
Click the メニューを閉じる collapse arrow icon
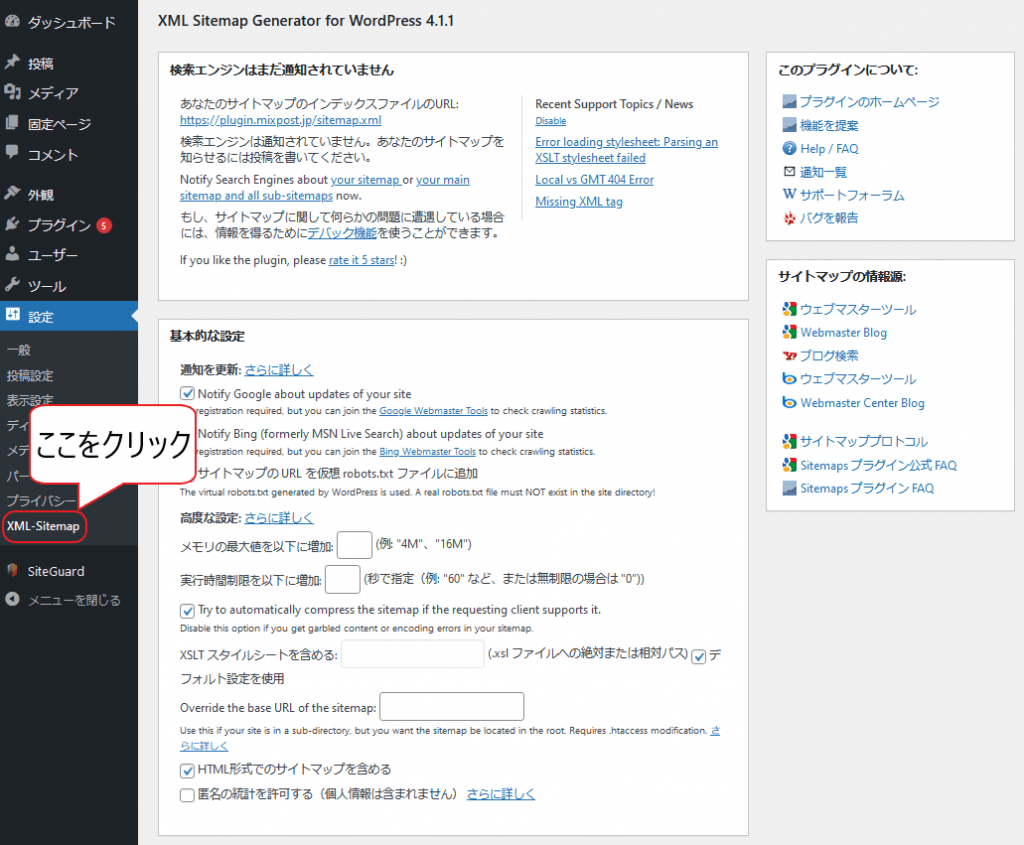click(x=13, y=600)
